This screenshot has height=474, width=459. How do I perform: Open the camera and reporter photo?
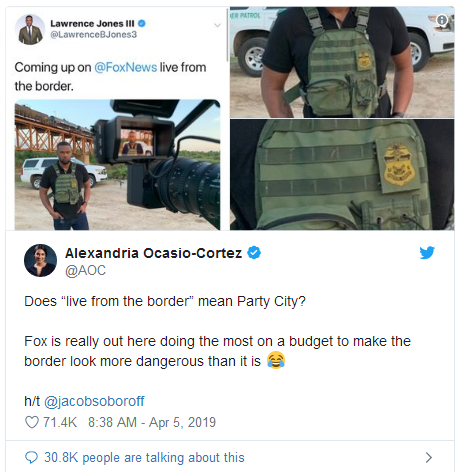tap(117, 165)
